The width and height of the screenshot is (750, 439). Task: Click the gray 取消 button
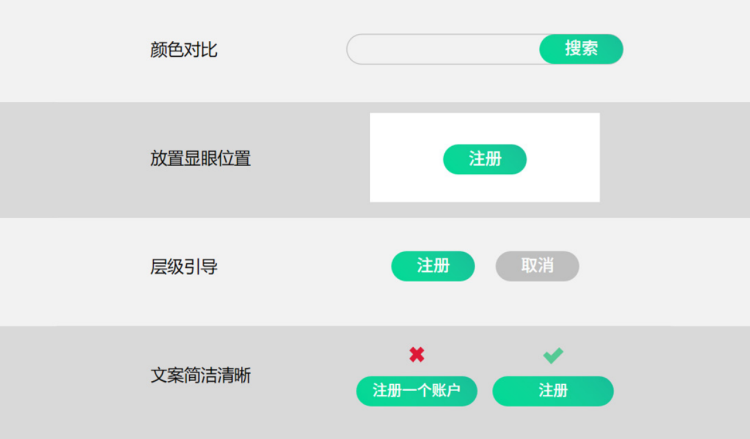click(537, 266)
